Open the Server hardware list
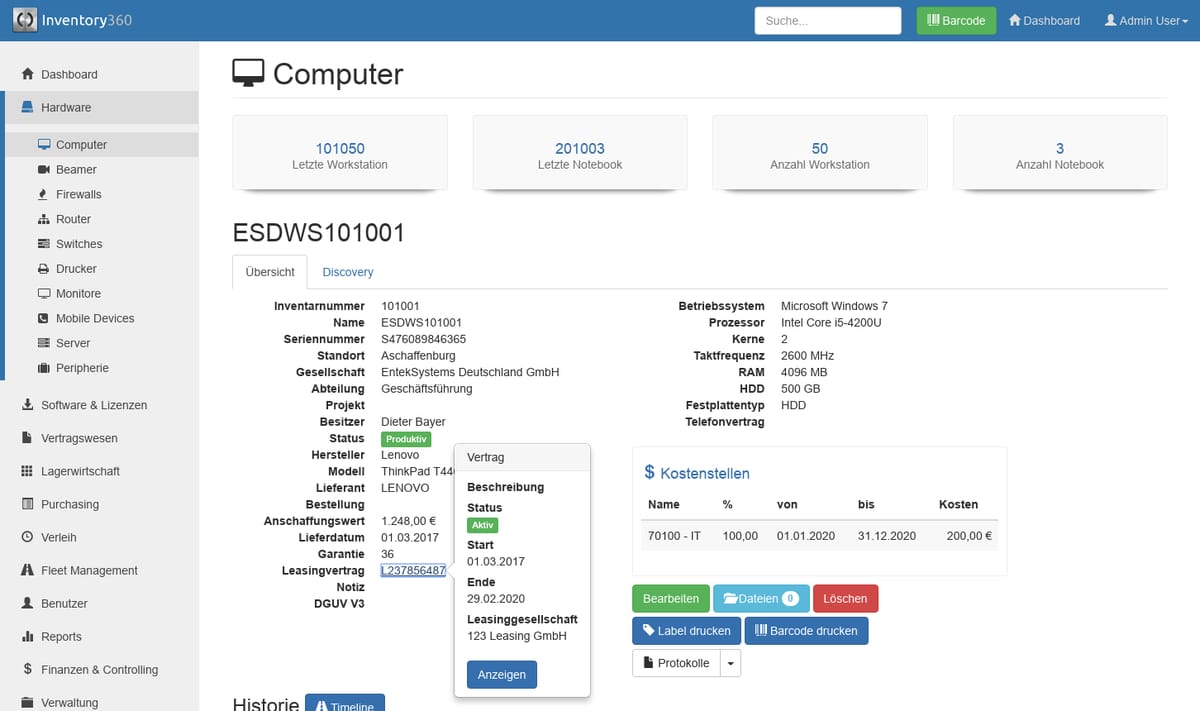 73,343
